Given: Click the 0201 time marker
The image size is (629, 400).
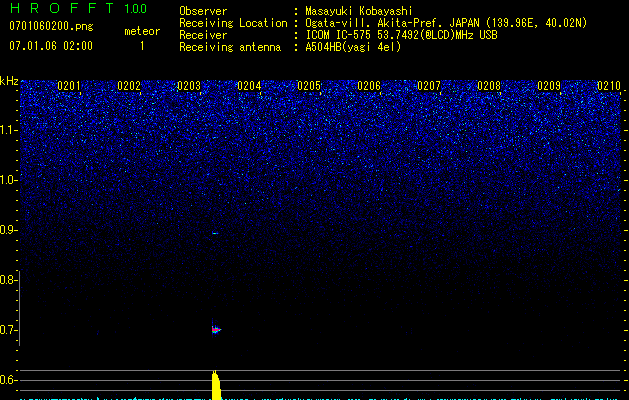Looking at the screenshot, I should (69, 87).
